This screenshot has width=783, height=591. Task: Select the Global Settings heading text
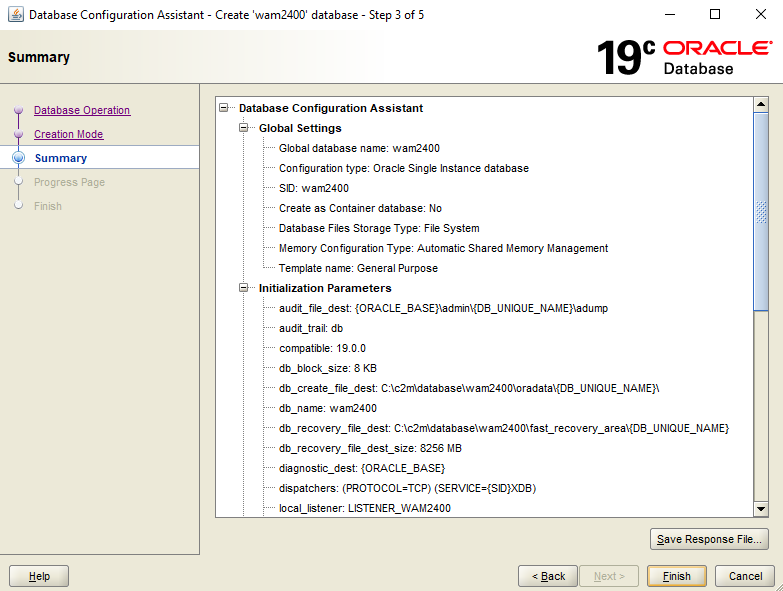pos(300,128)
